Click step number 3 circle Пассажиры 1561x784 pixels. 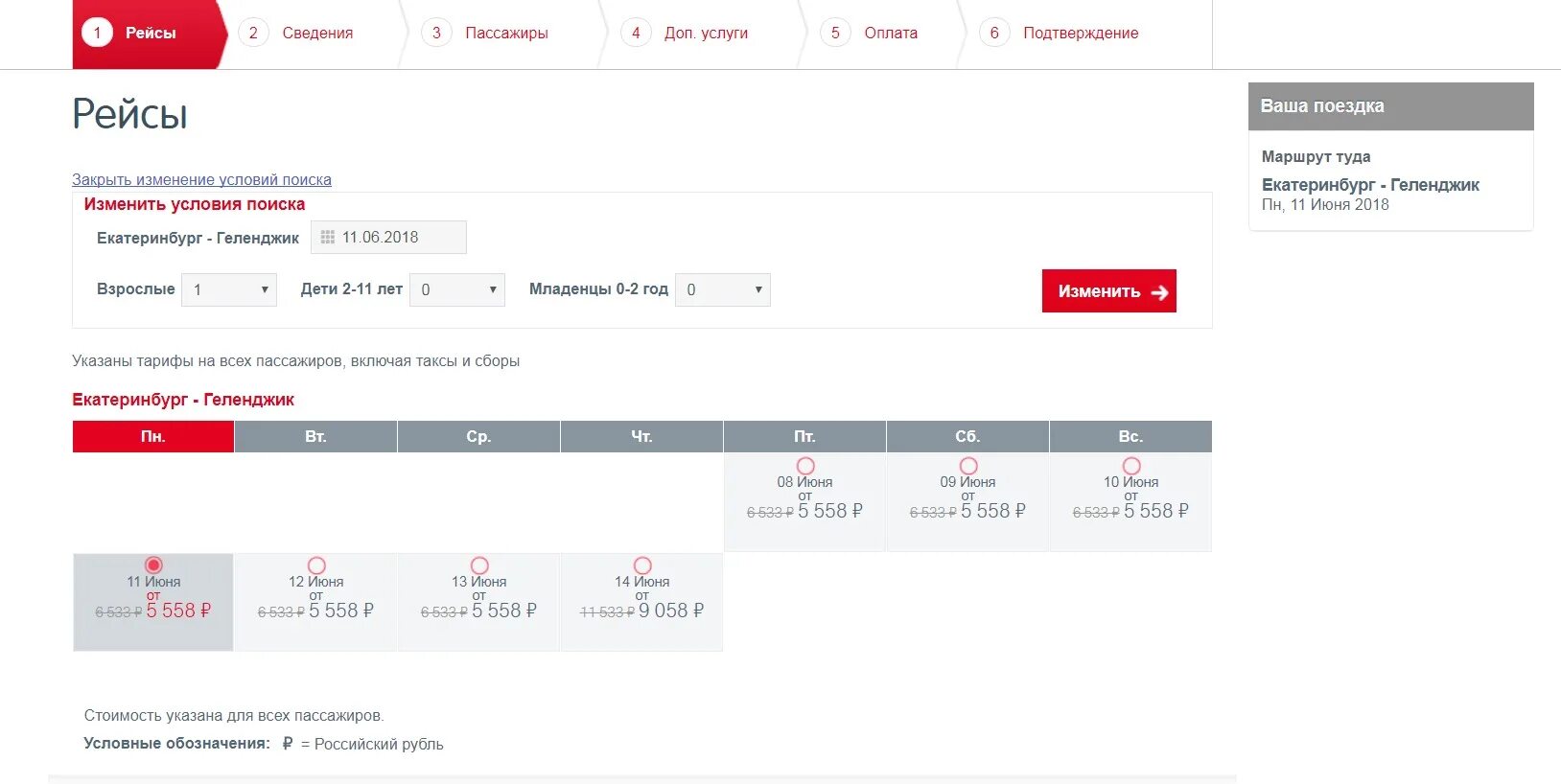click(436, 33)
